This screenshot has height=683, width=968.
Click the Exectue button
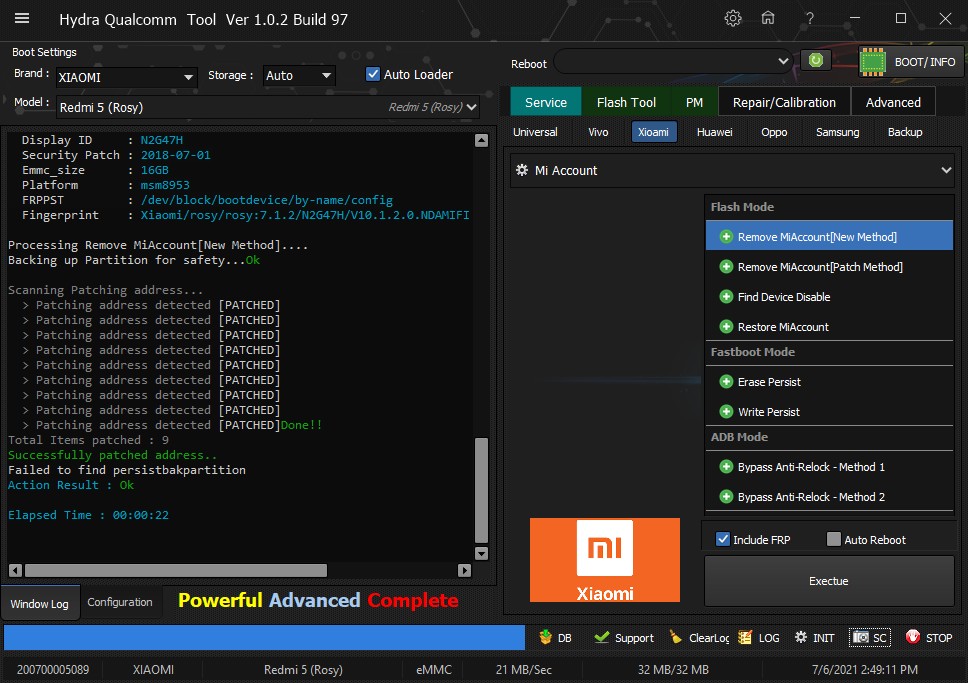pyautogui.click(x=828, y=581)
